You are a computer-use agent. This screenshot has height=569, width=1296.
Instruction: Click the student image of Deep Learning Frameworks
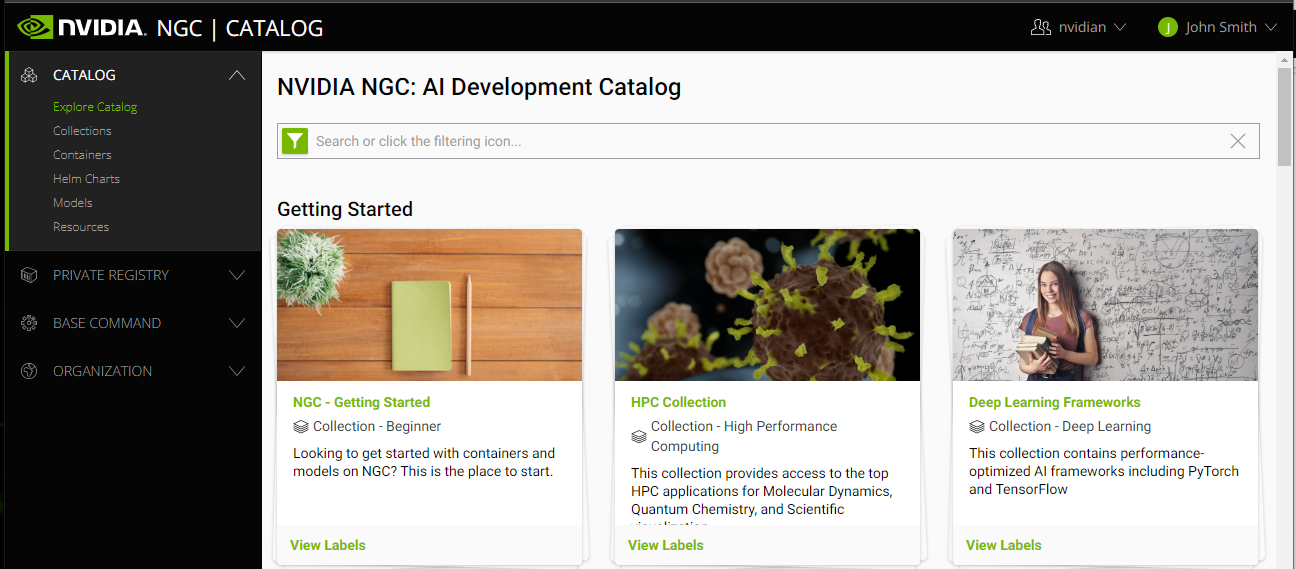click(x=1105, y=305)
